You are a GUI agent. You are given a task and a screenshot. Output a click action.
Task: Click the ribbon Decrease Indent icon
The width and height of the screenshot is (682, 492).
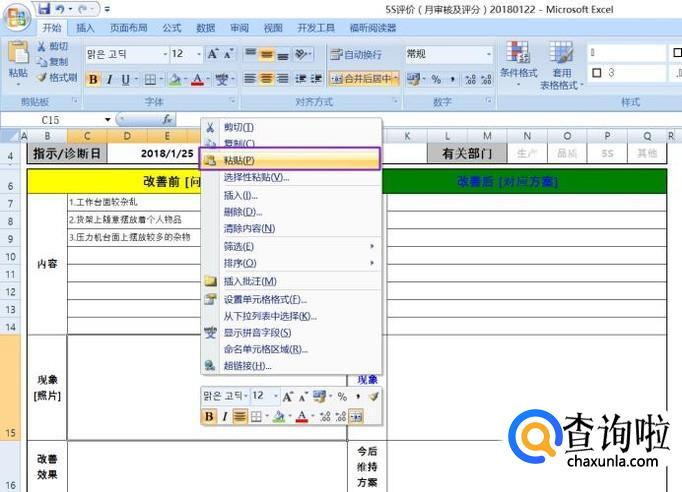tap(301, 79)
